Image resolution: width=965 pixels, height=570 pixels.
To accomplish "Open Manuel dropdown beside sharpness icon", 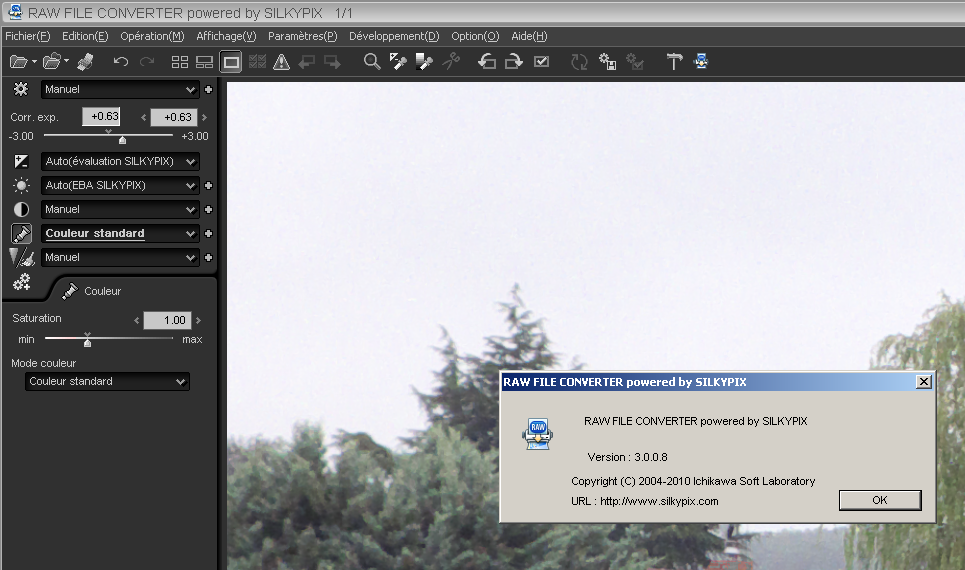I will pyautogui.click(x=120, y=257).
